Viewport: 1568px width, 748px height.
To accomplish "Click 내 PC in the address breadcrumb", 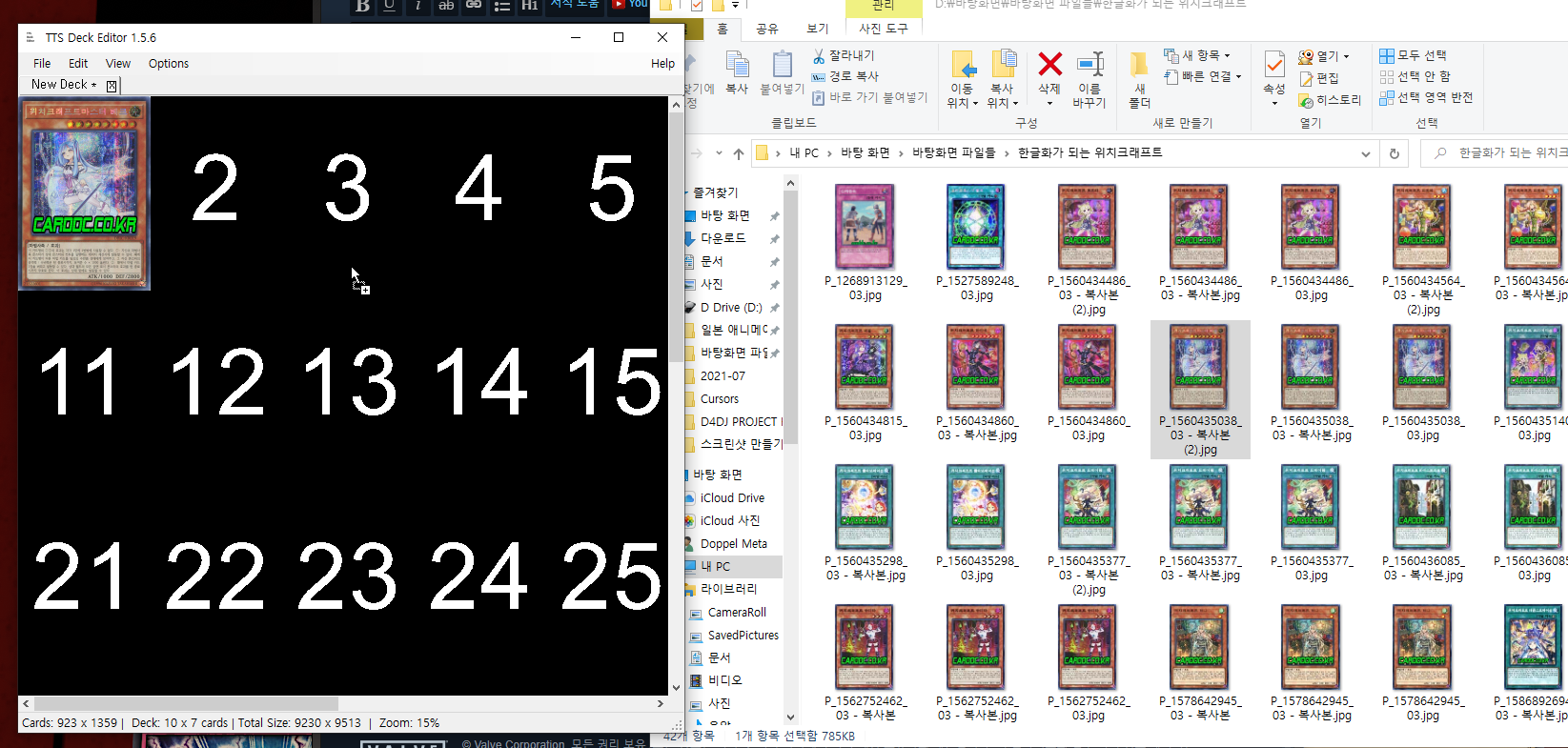I will (x=804, y=152).
